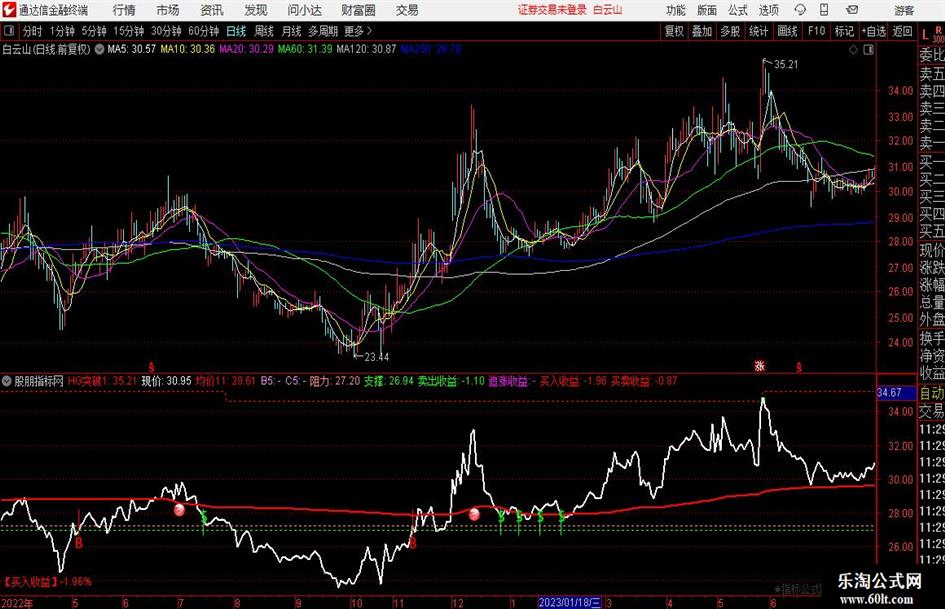Open the 股朋指标网 indicator dropdown arrow
Image resolution: width=945 pixels, height=609 pixels.
pos(7,381)
